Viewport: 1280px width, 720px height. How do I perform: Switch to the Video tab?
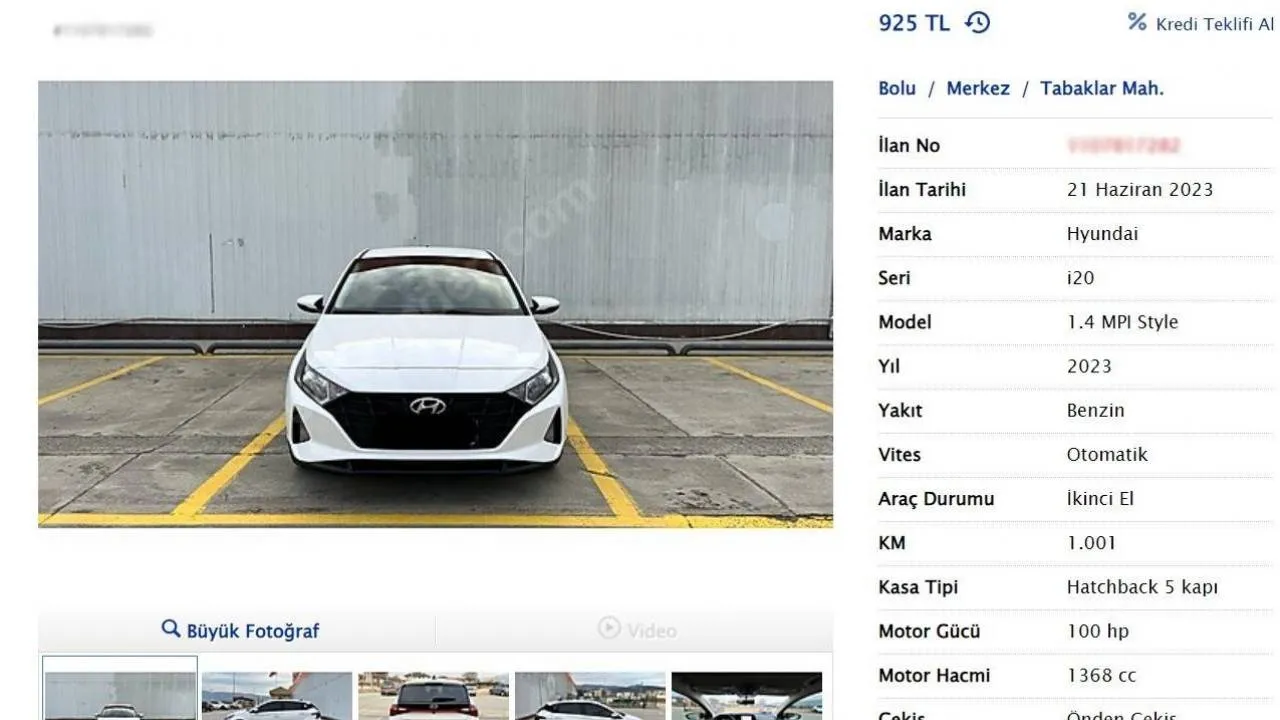(x=637, y=630)
